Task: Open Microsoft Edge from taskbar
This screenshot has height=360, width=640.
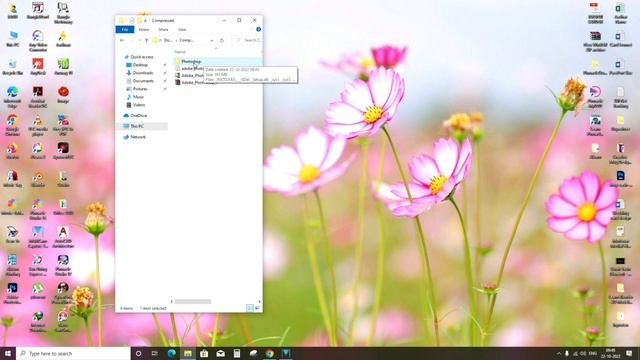Action: coord(171,353)
